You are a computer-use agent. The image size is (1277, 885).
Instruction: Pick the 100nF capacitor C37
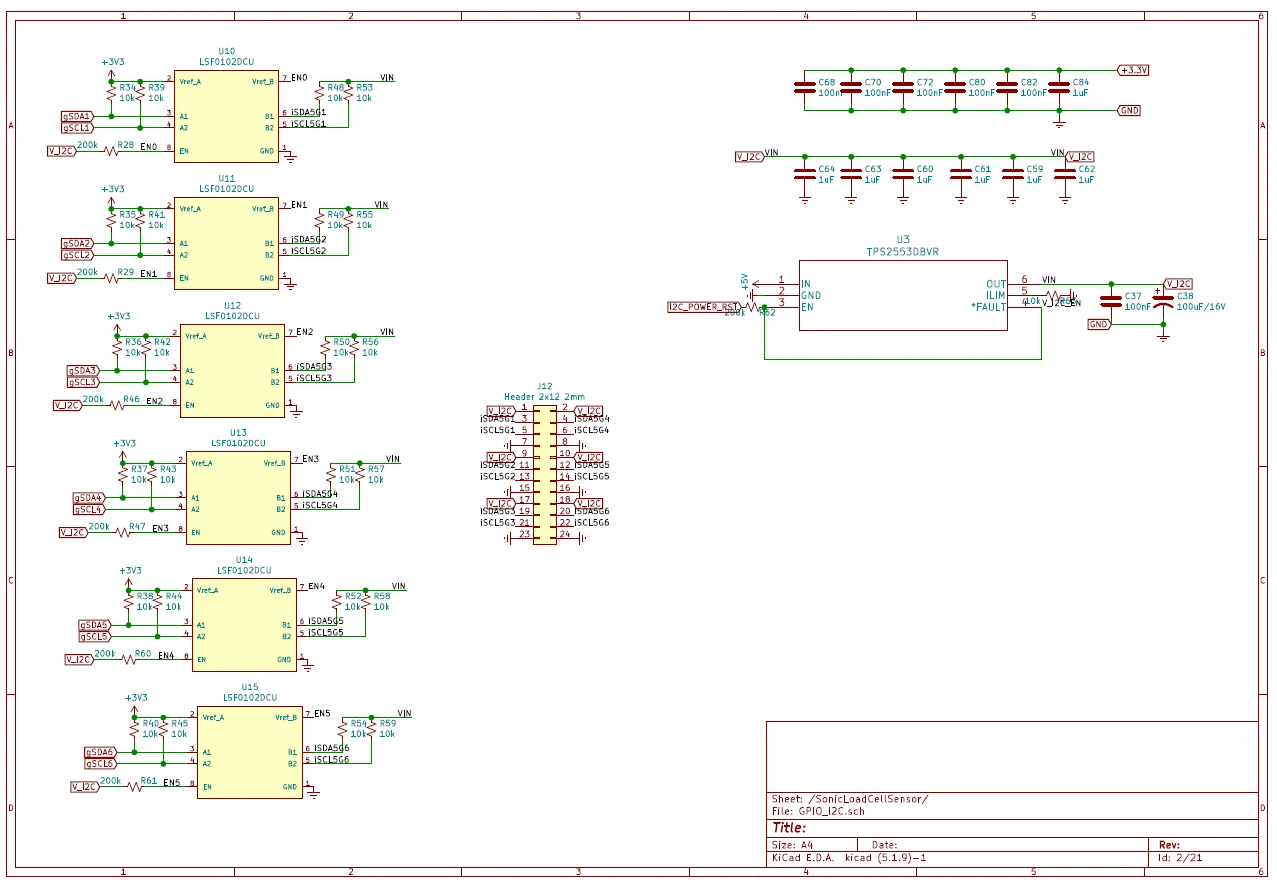tap(1111, 301)
